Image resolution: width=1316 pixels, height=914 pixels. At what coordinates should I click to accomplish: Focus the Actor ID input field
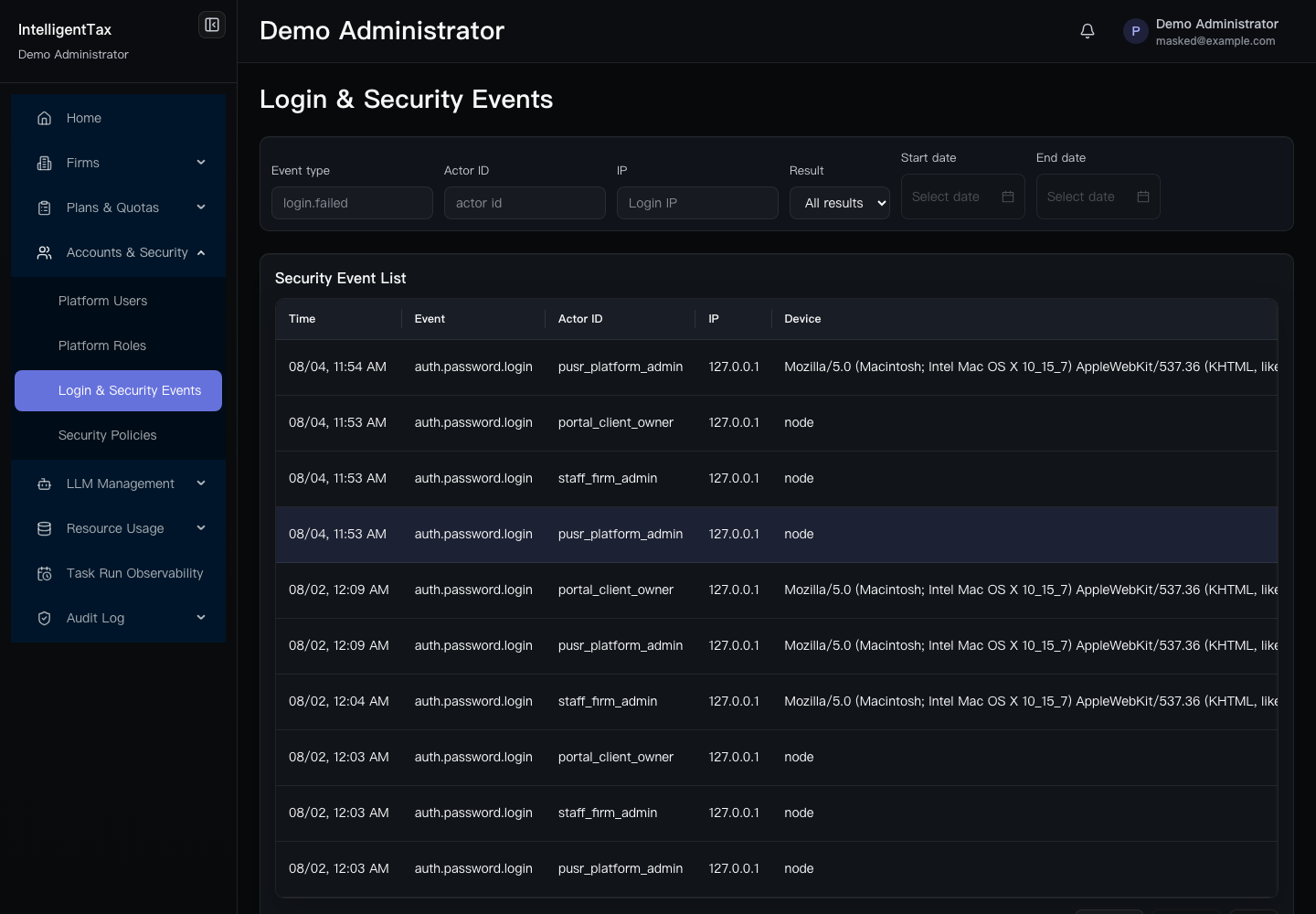[525, 203]
